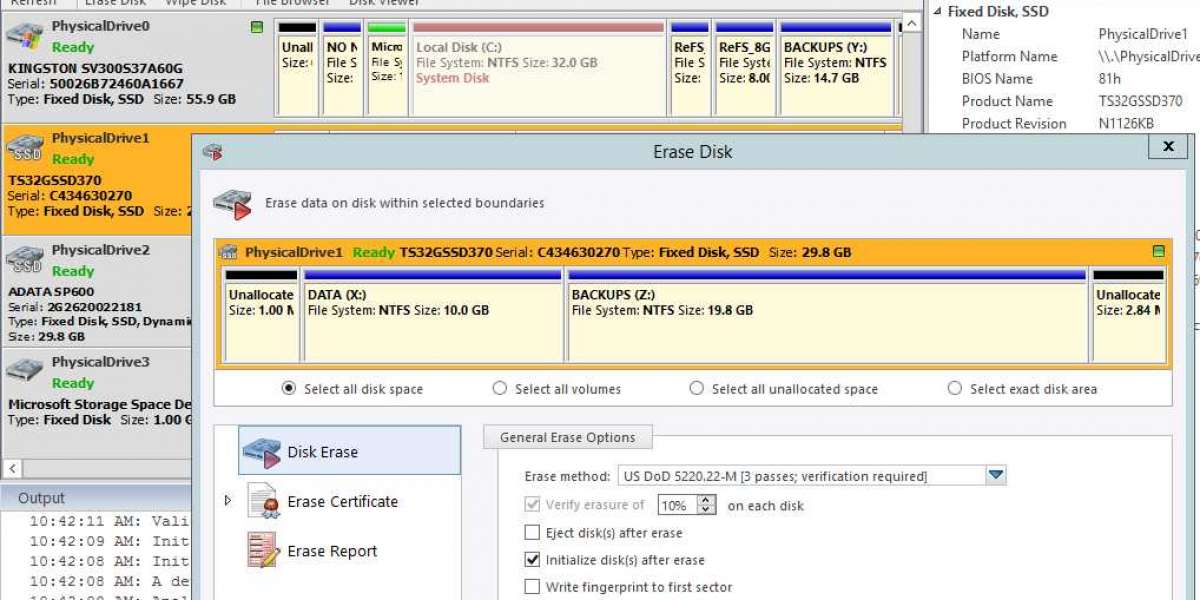Select the Disk Erase icon in sidebar
The height and width of the screenshot is (600, 1200).
pyautogui.click(x=261, y=452)
